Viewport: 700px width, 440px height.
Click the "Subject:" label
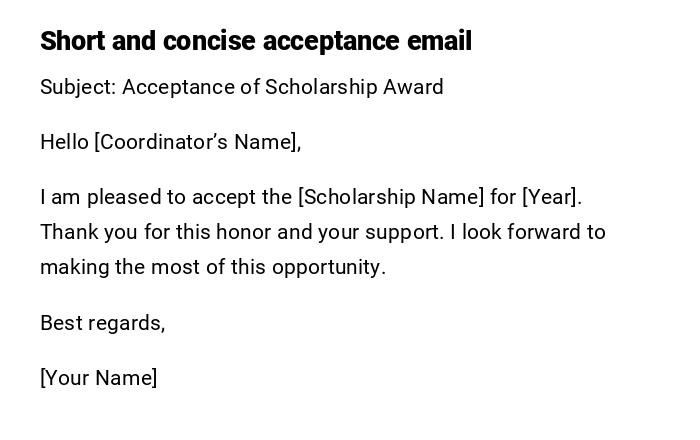click(x=78, y=87)
